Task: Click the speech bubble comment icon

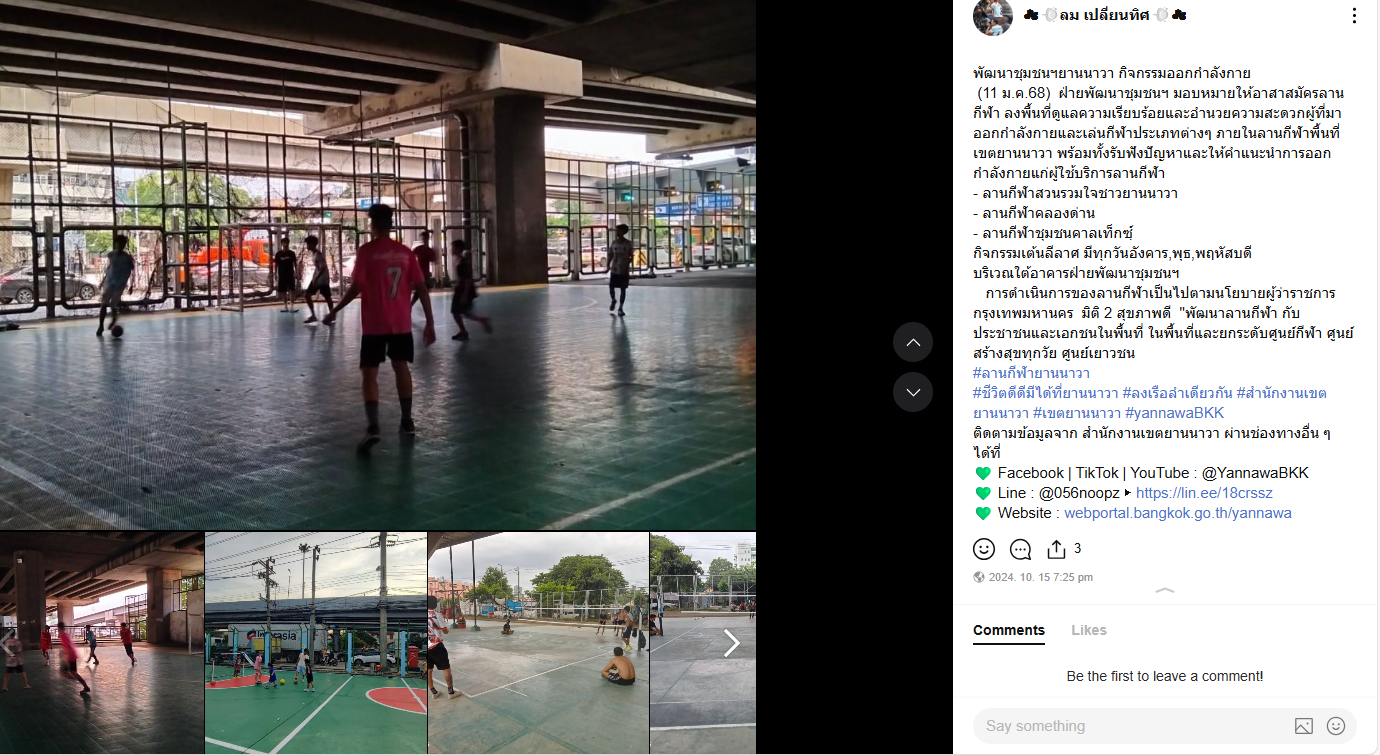Action: (x=1020, y=549)
